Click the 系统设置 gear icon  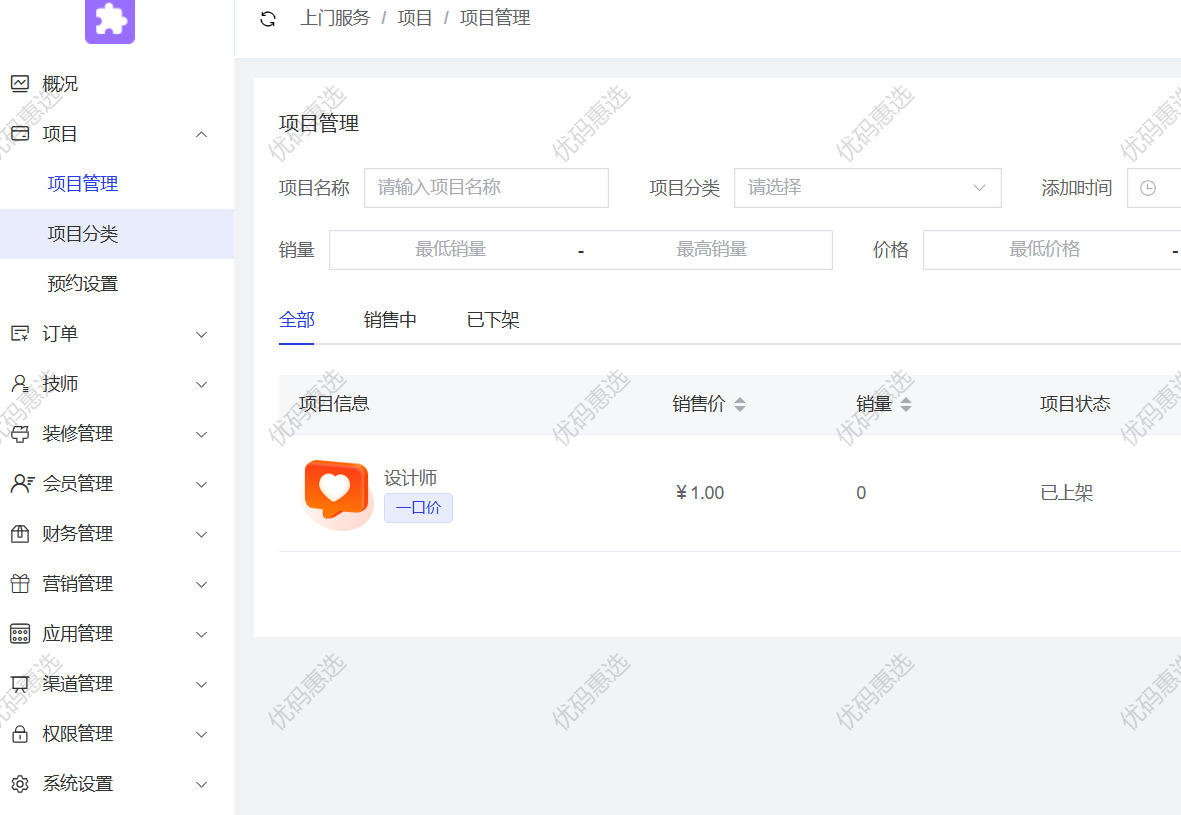click(20, 784)
